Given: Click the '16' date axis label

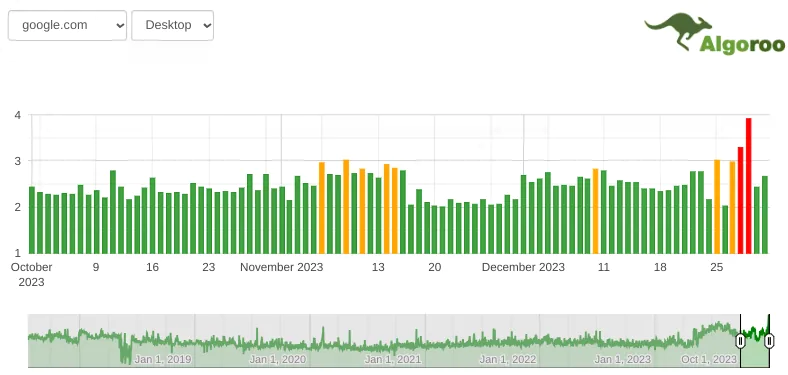Looking at the screenshot, I should tap(152, 267).
